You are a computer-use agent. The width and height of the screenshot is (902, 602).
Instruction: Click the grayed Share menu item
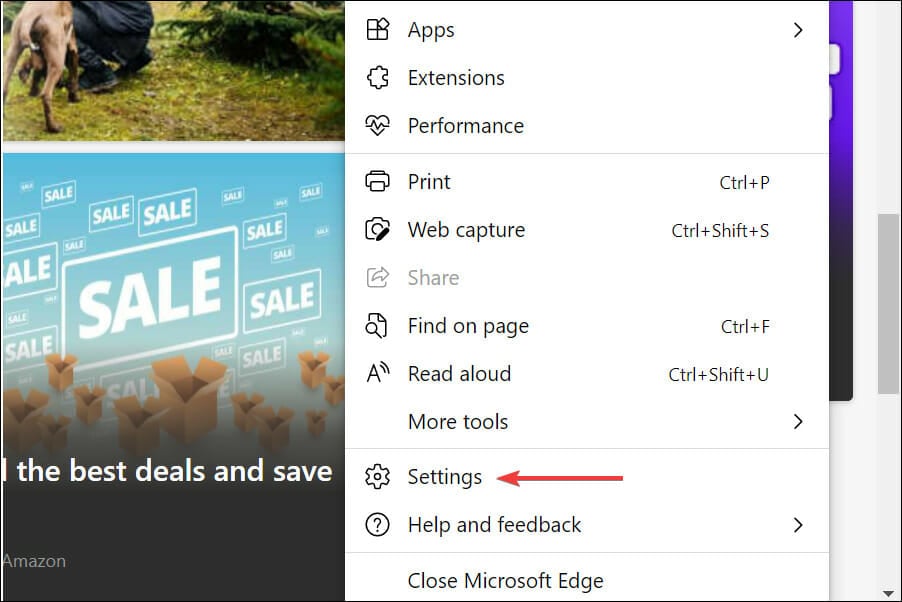(587, 278)
